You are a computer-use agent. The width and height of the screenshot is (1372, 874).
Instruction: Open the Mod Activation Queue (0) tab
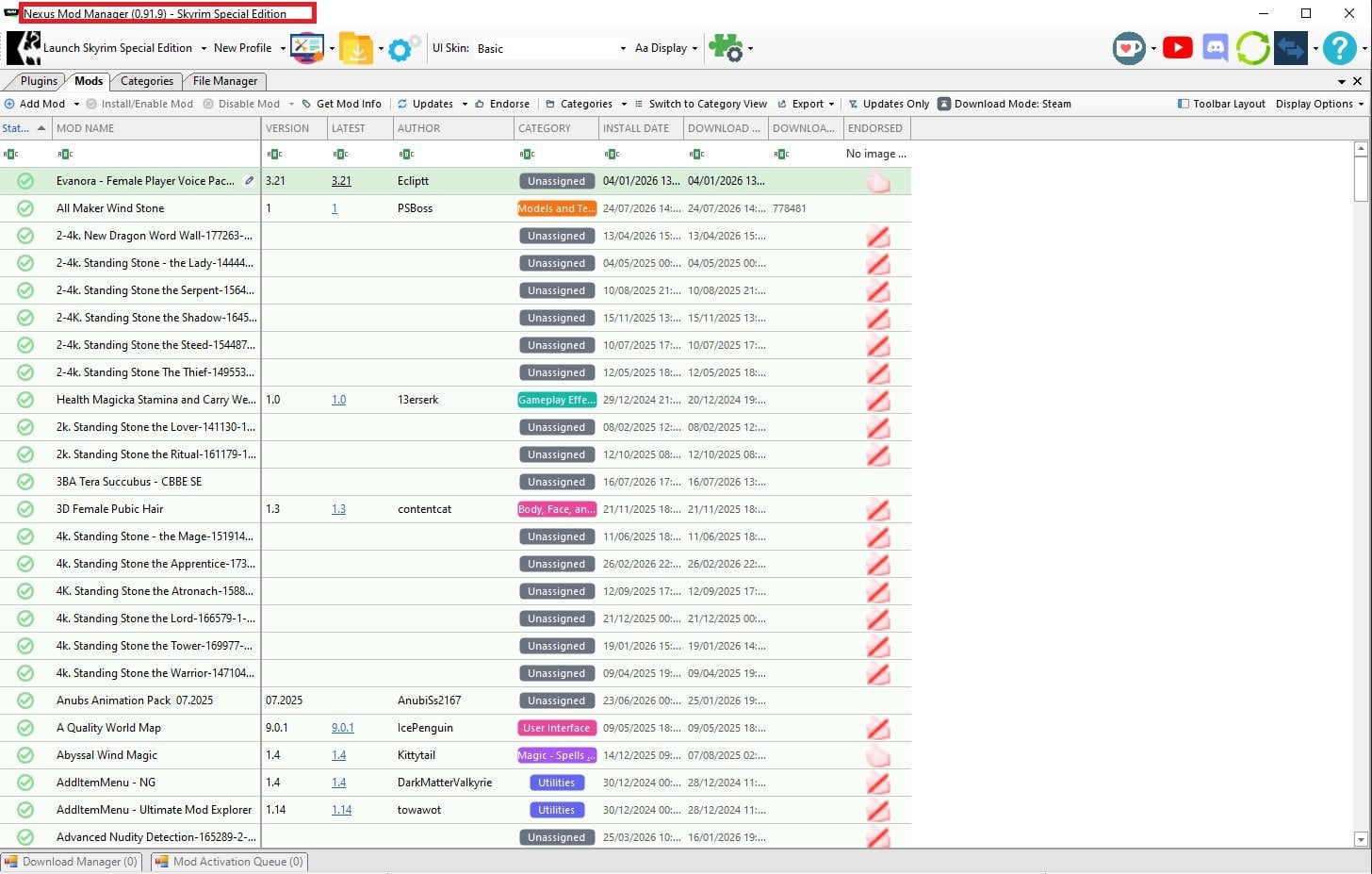pos(229,862)
